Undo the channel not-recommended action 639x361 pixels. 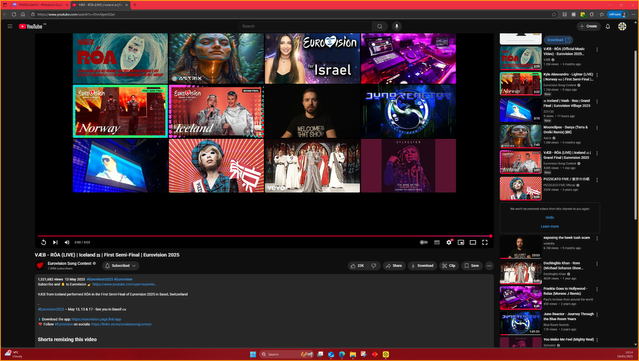[550, 218]
